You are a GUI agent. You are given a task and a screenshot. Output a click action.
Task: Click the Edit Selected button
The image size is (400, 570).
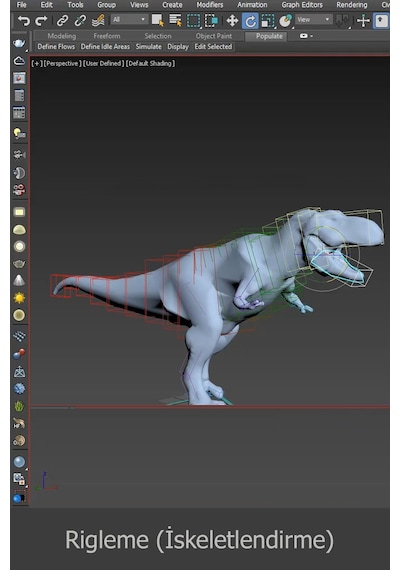coord(213,47)
